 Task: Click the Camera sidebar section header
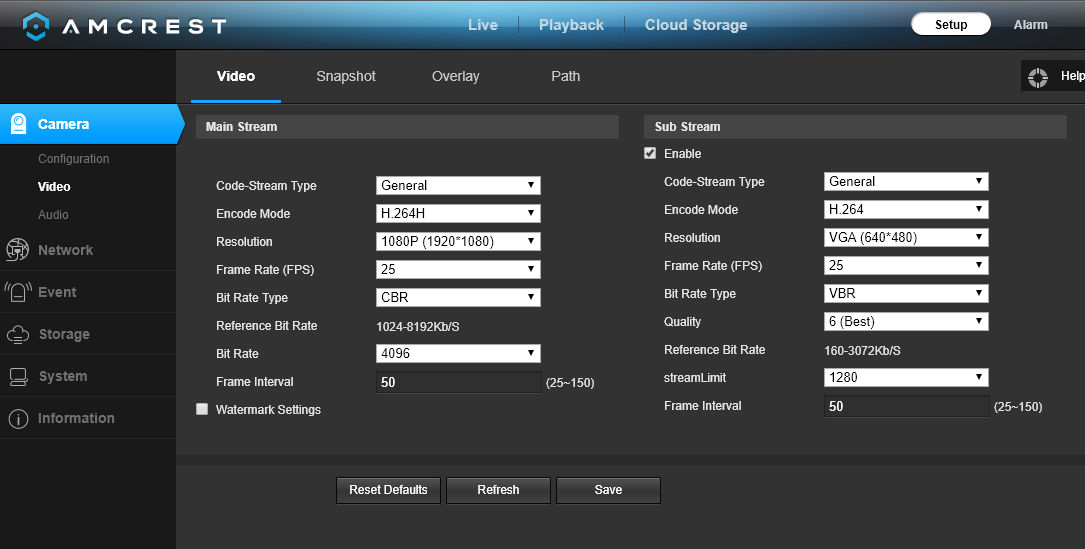tap(90, 124)
